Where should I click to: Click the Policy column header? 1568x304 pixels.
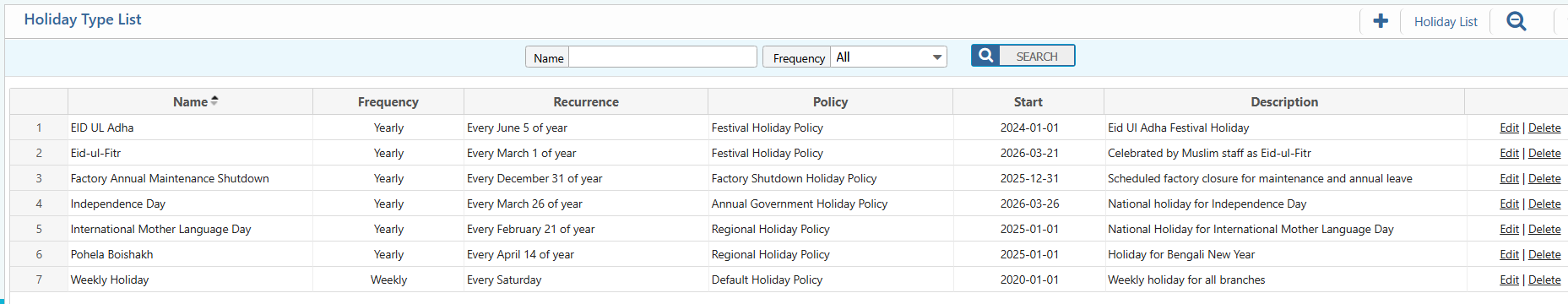pos(830,101)
